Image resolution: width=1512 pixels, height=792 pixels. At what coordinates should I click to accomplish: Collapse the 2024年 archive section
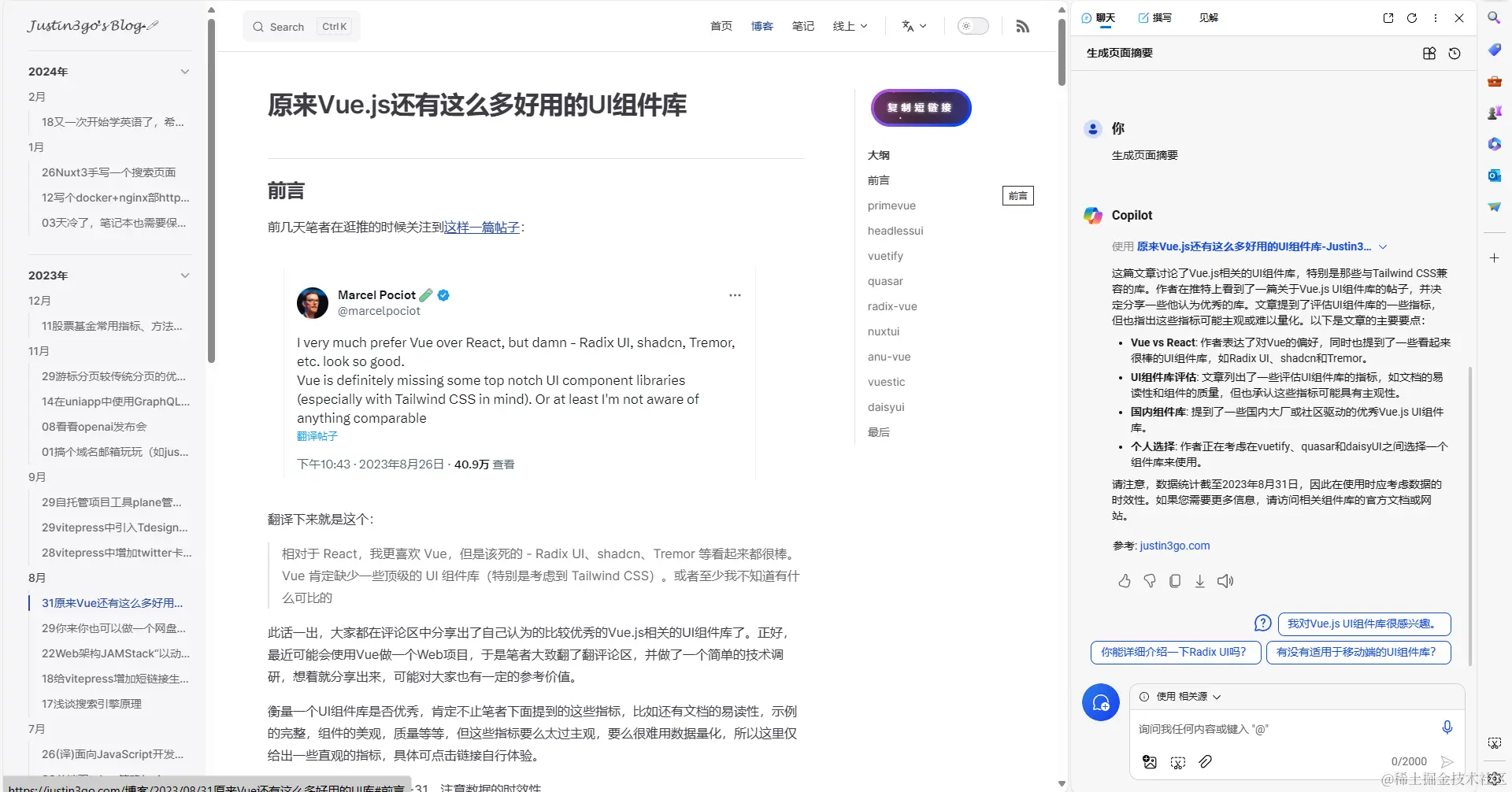tap(185, 72)
